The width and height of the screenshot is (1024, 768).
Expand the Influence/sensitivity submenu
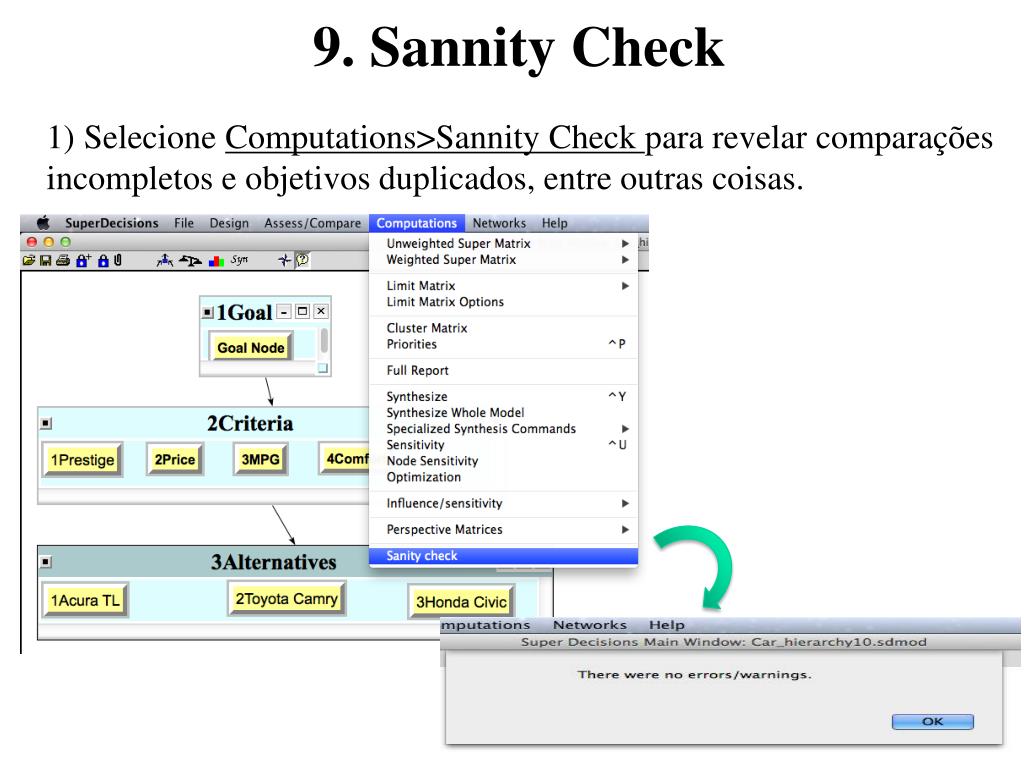click(x=504, y=503)
